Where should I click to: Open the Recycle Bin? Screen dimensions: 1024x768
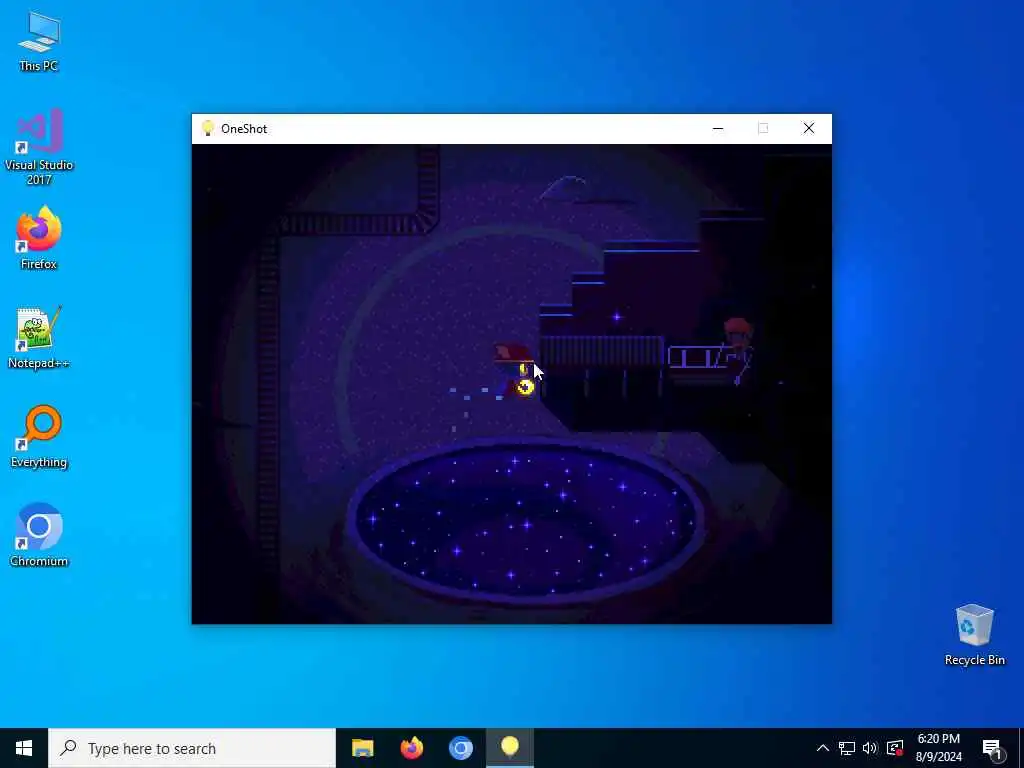(x=974, y=634)
